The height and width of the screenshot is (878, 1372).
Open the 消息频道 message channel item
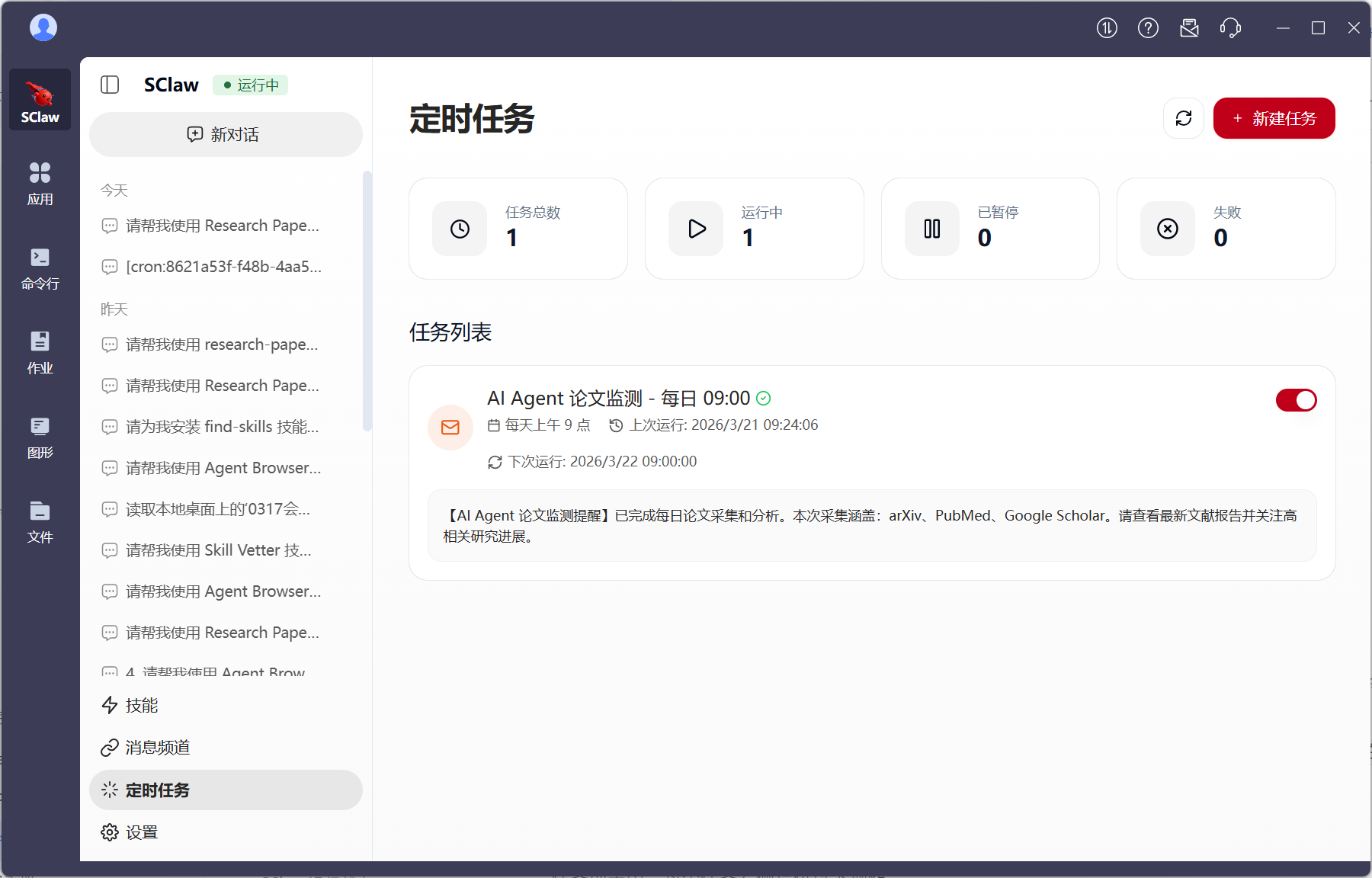pyautogui.click(x=157, y=748)
